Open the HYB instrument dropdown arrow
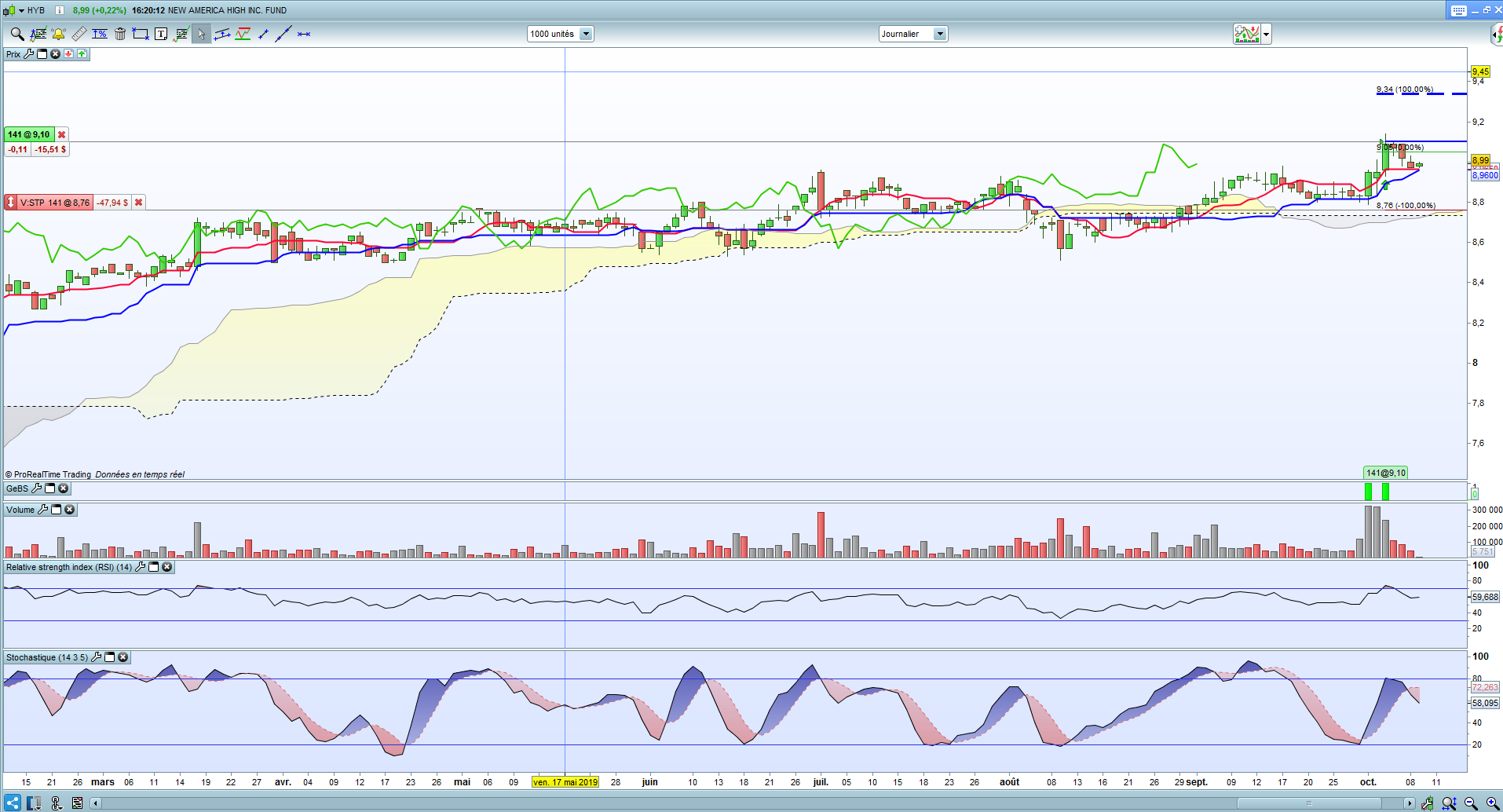 click(x=22, y=10)
